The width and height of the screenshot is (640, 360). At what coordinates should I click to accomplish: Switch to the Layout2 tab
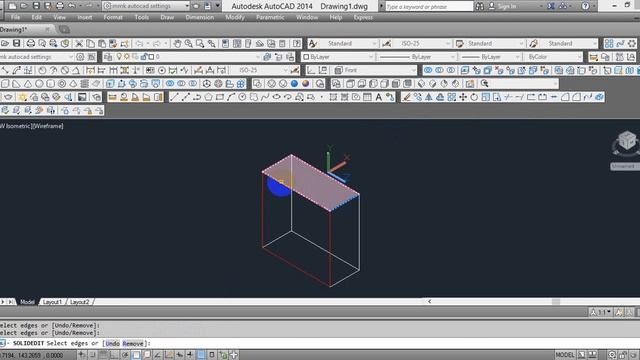(x=79, y=302)
